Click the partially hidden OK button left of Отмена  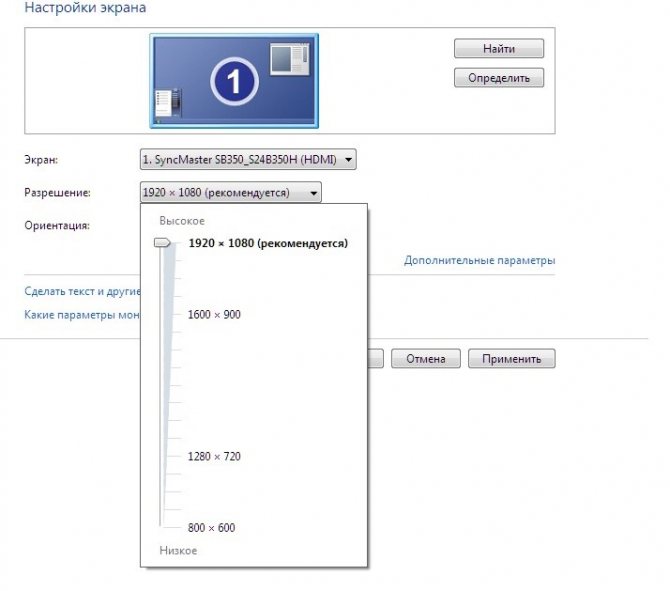pyautogui.click(x=376, y=359)
